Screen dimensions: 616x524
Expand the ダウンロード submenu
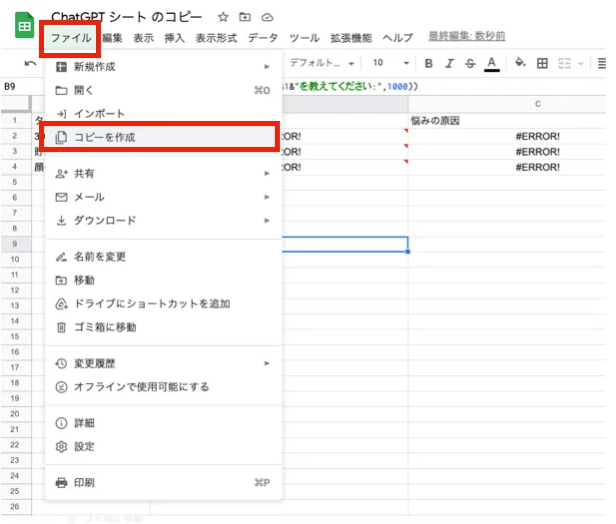(163, 220)
